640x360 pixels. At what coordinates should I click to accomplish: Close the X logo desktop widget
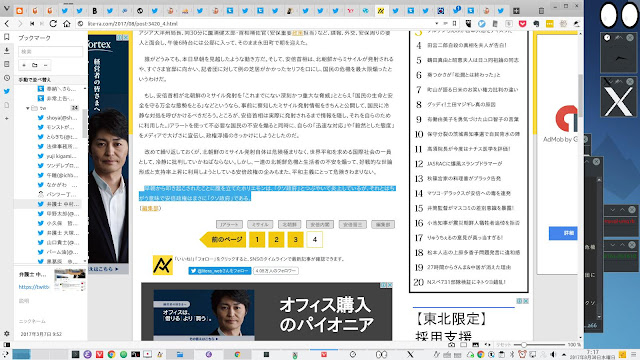point(630,82)
